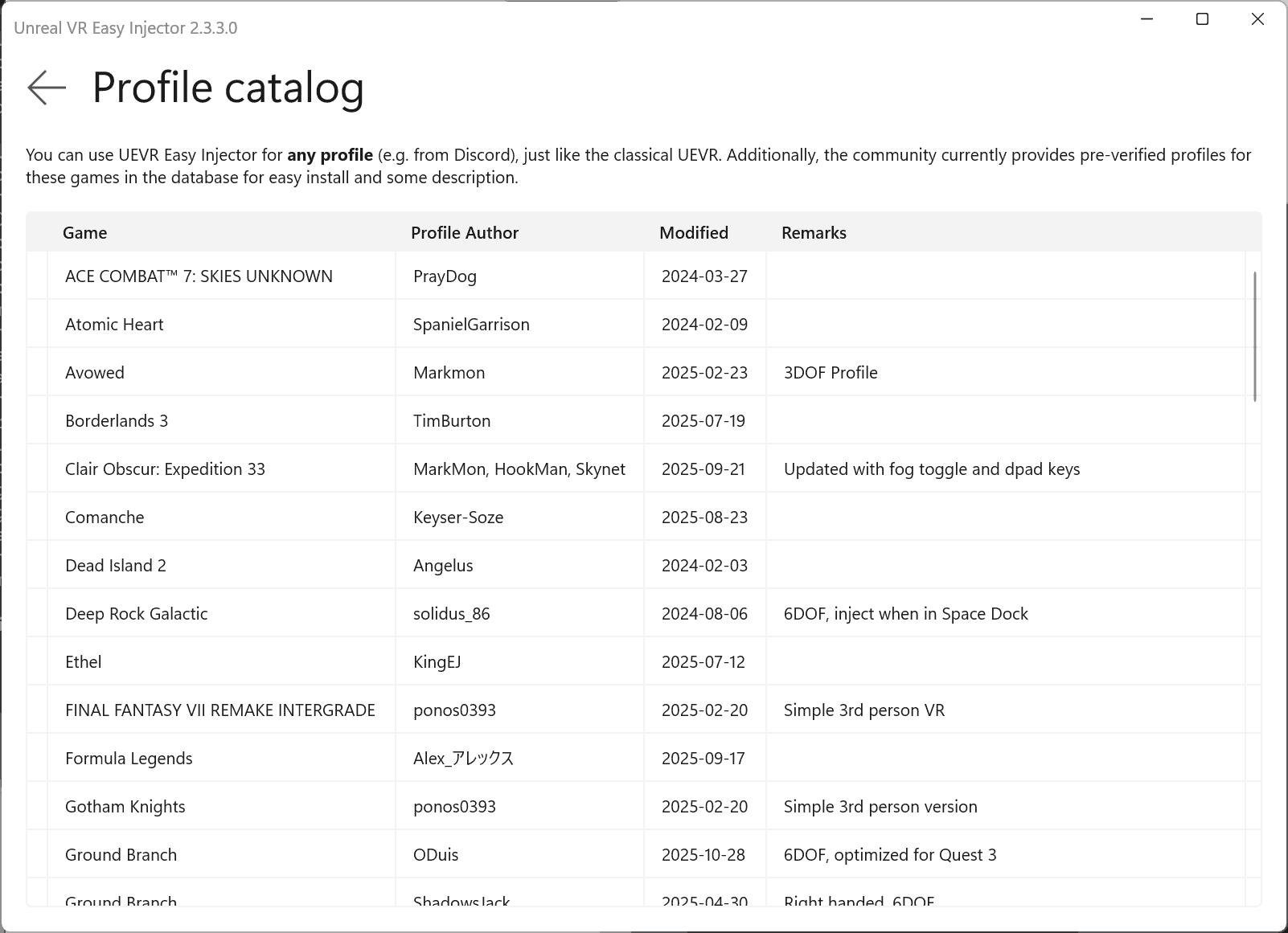The height and width of the screenshot is (933, 1288).
Task: Open the Dead Island 2 entry
Action: coord(322,565)
